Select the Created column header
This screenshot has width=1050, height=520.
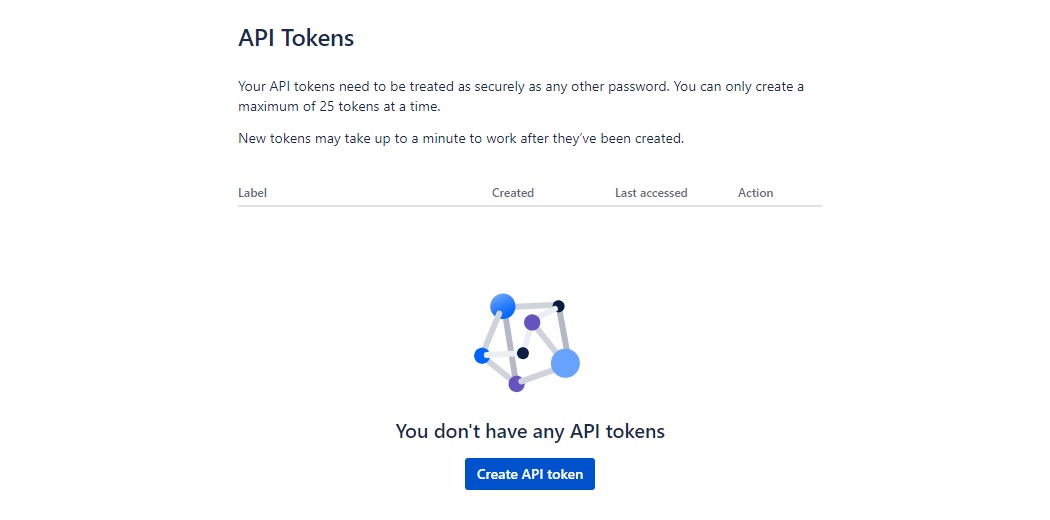(x=512, y=193)
